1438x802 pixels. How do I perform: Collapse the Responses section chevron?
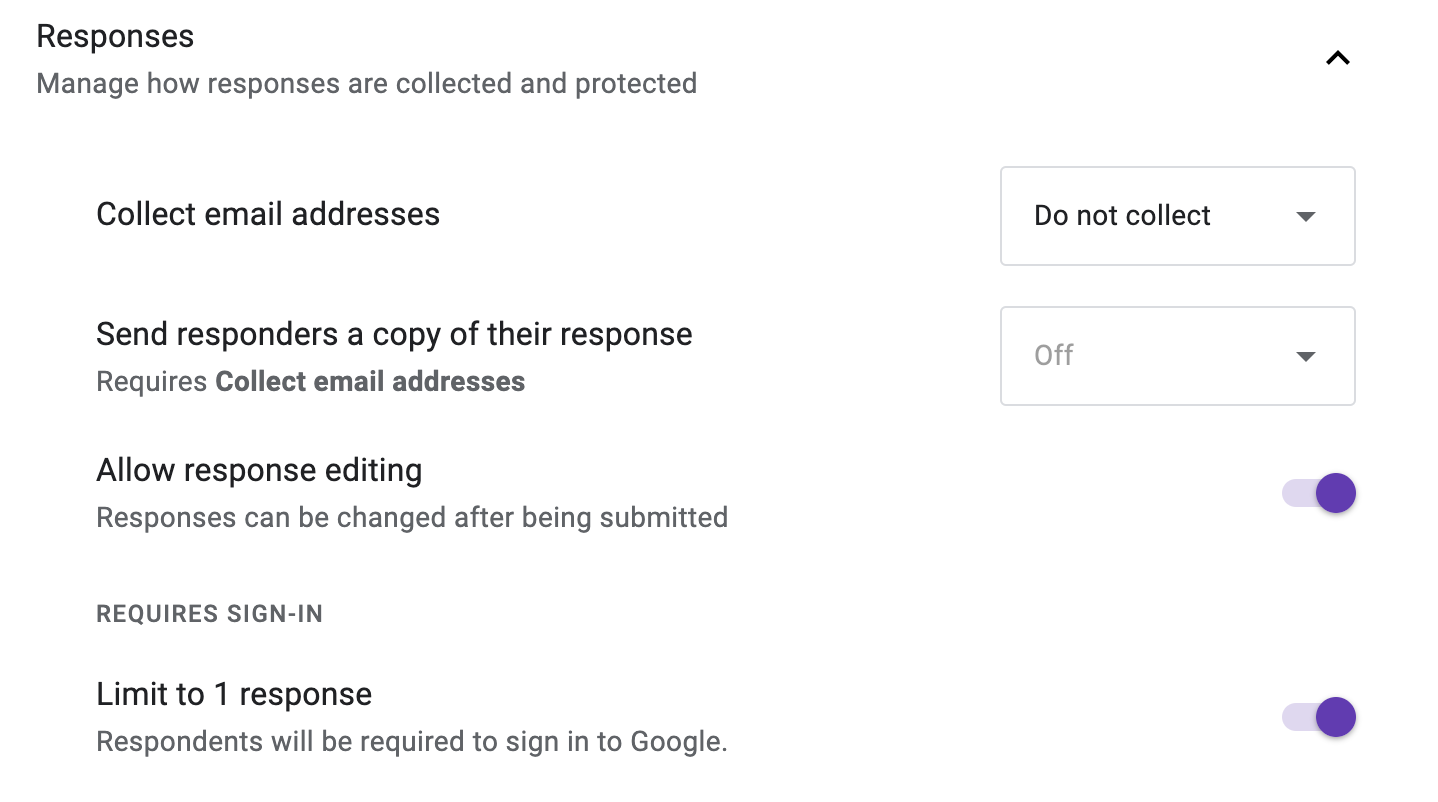click(1337, 58)
